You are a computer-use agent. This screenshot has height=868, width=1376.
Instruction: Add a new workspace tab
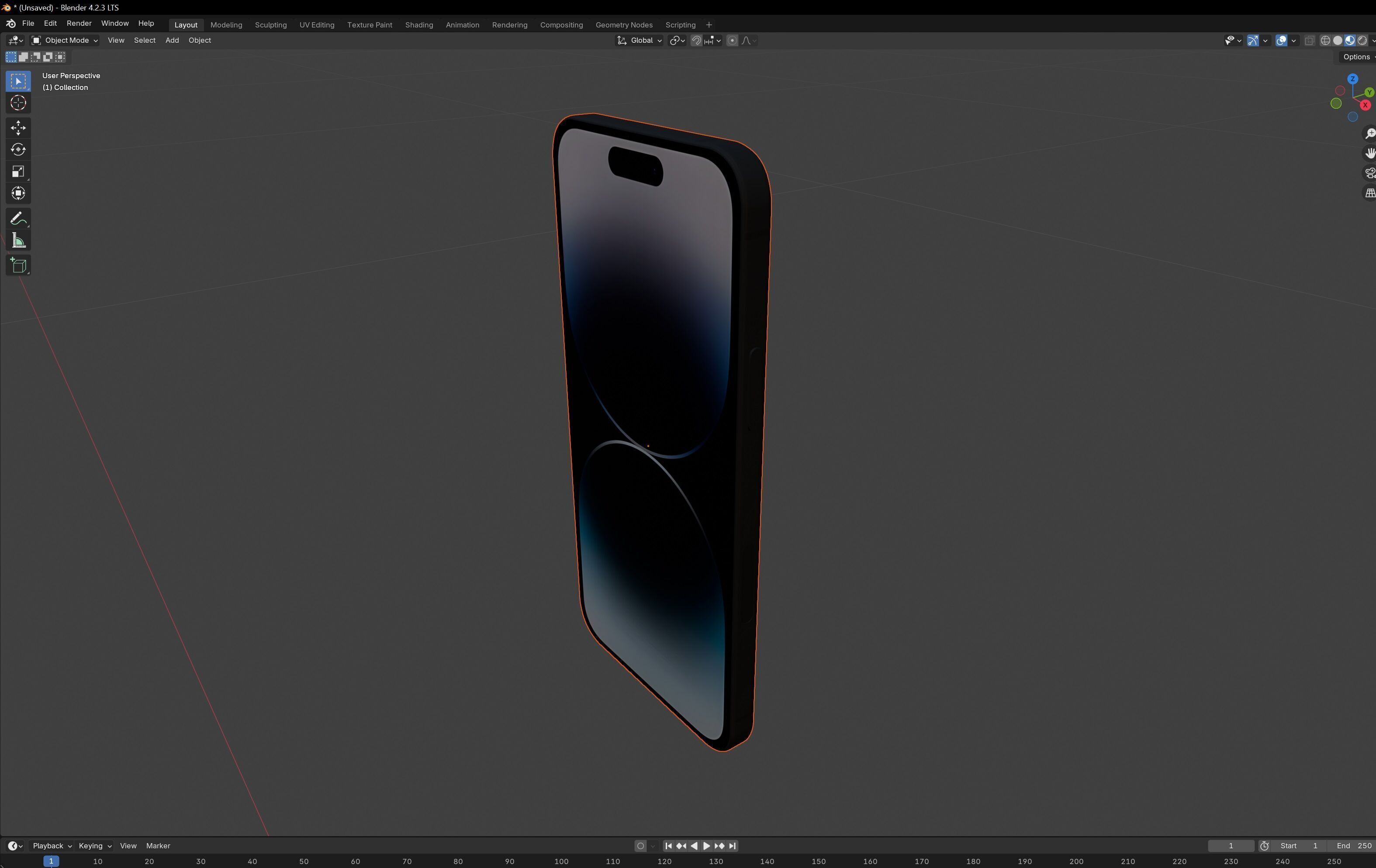click(709, 24)
